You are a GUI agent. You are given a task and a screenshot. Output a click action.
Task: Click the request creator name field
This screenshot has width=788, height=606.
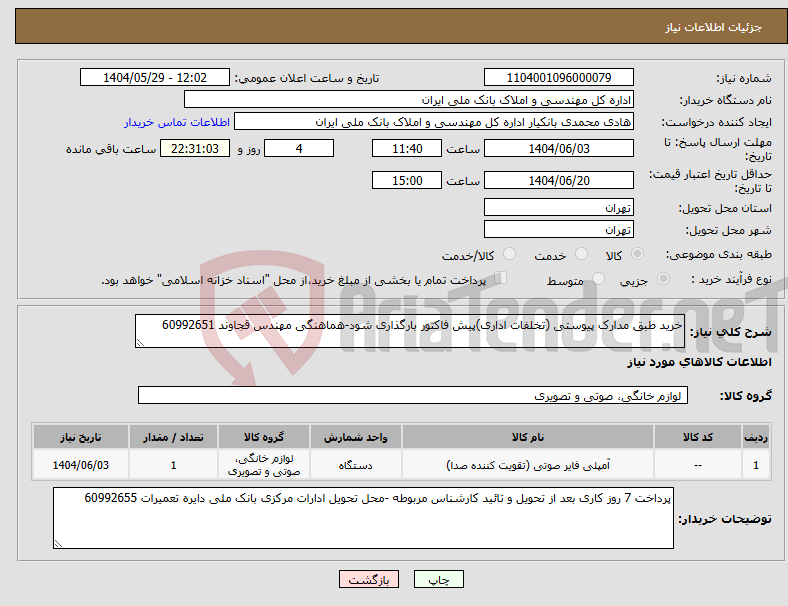[434, 122]
